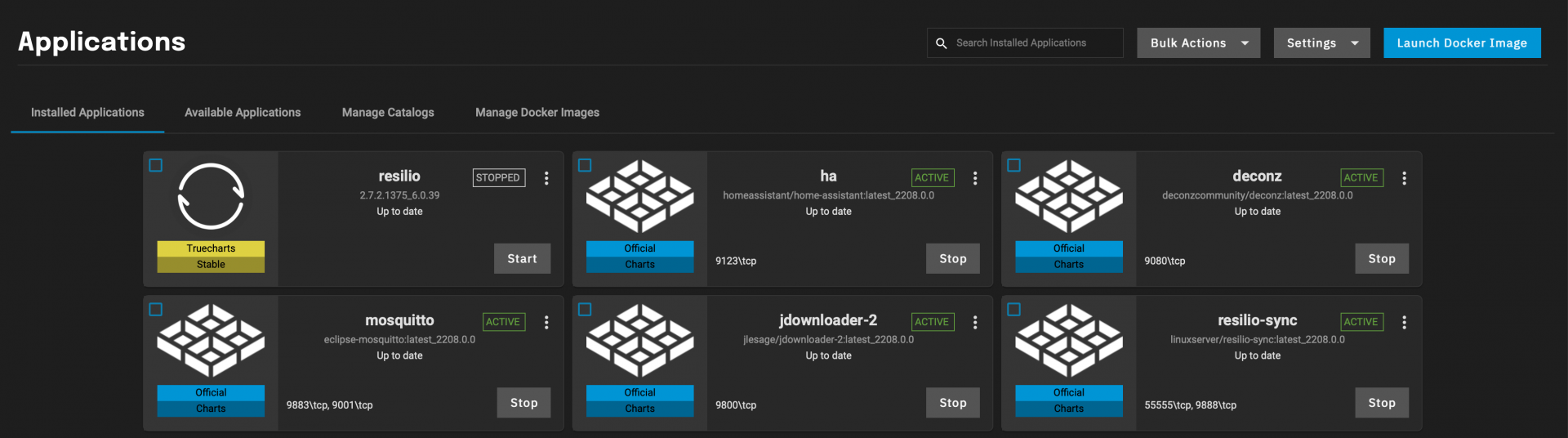Screen dimensions: 1568x438
Task: Click the deconz app chart logo
Action: 1068,196
